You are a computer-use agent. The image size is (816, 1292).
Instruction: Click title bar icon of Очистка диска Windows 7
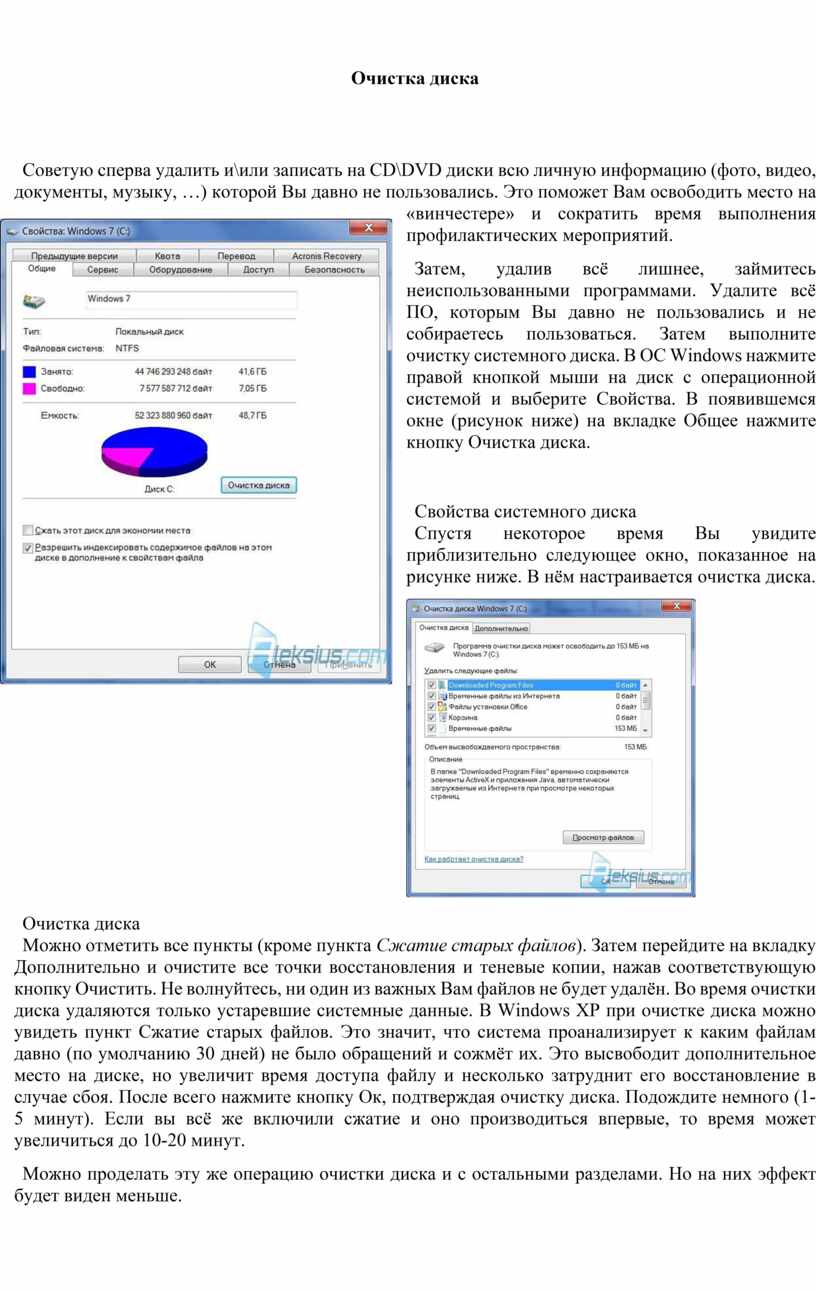[416, 608]
